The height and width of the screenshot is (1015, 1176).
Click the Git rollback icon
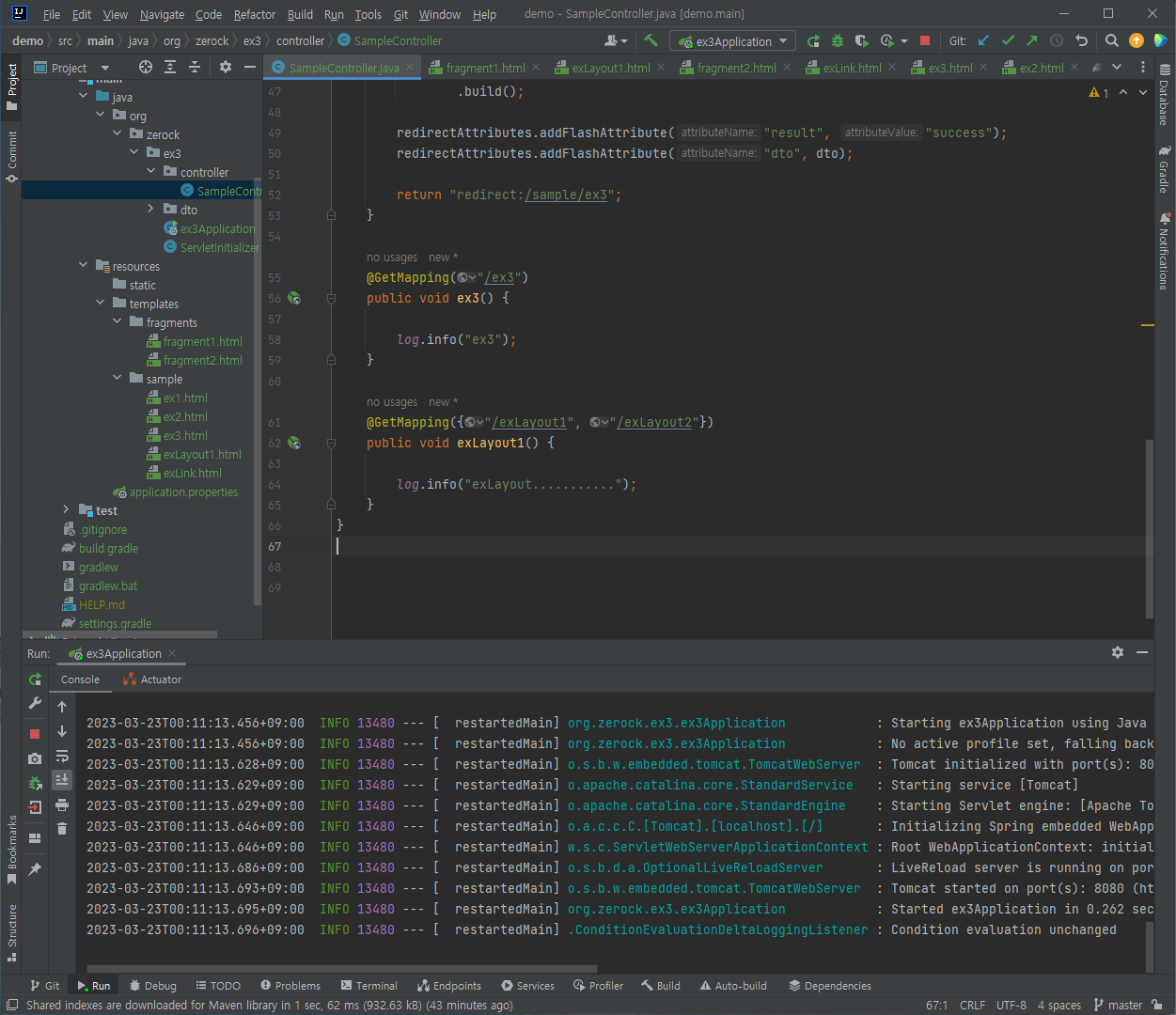[1081, 40]
